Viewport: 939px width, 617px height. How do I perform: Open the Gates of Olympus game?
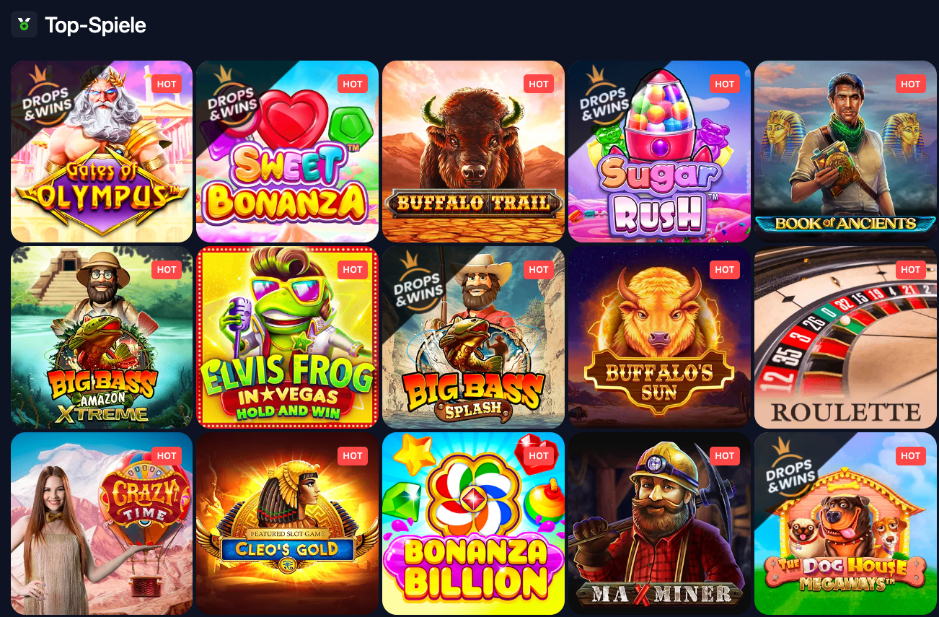coord(102,151)
